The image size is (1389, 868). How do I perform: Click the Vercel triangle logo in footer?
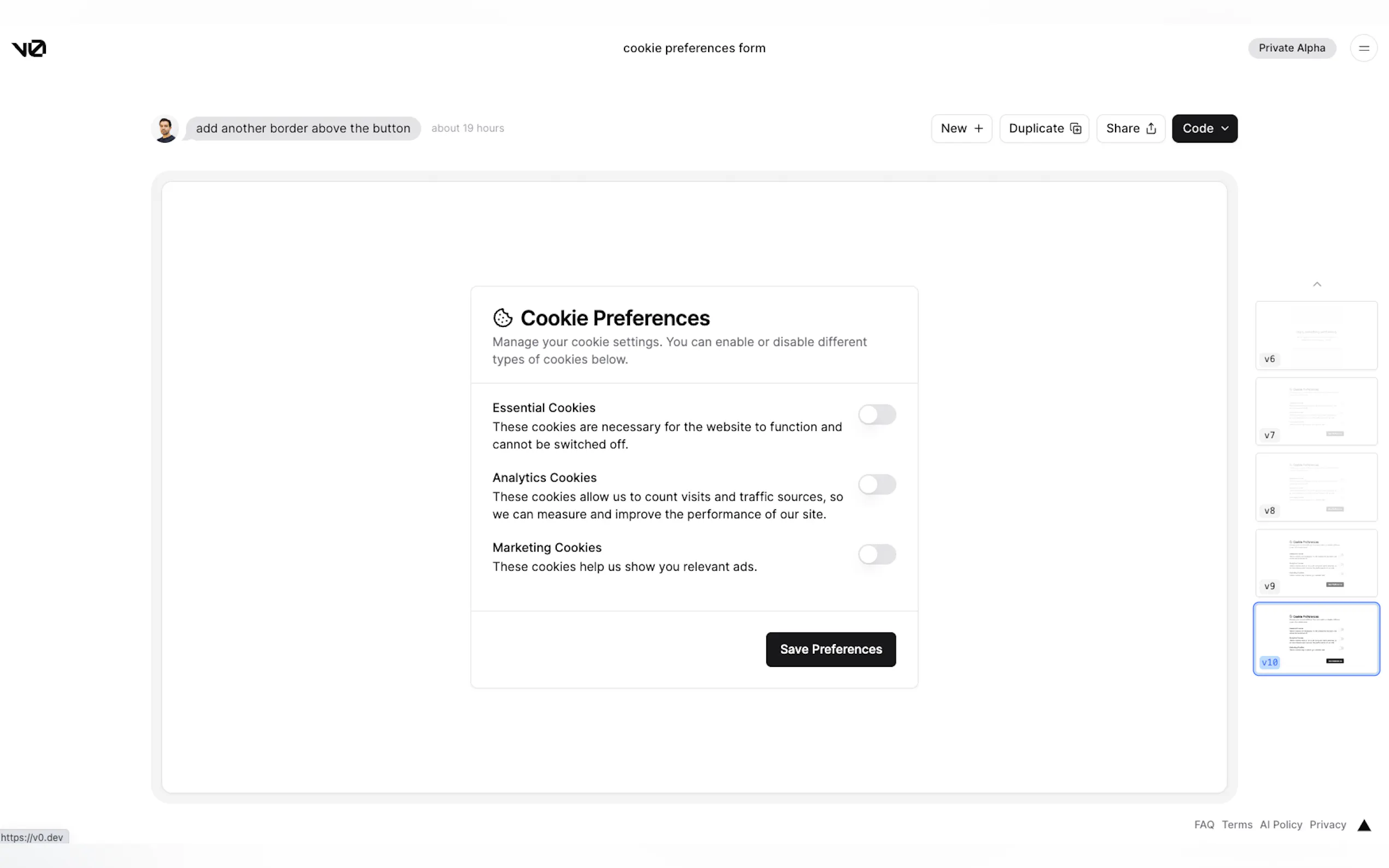coord(1364,825)
